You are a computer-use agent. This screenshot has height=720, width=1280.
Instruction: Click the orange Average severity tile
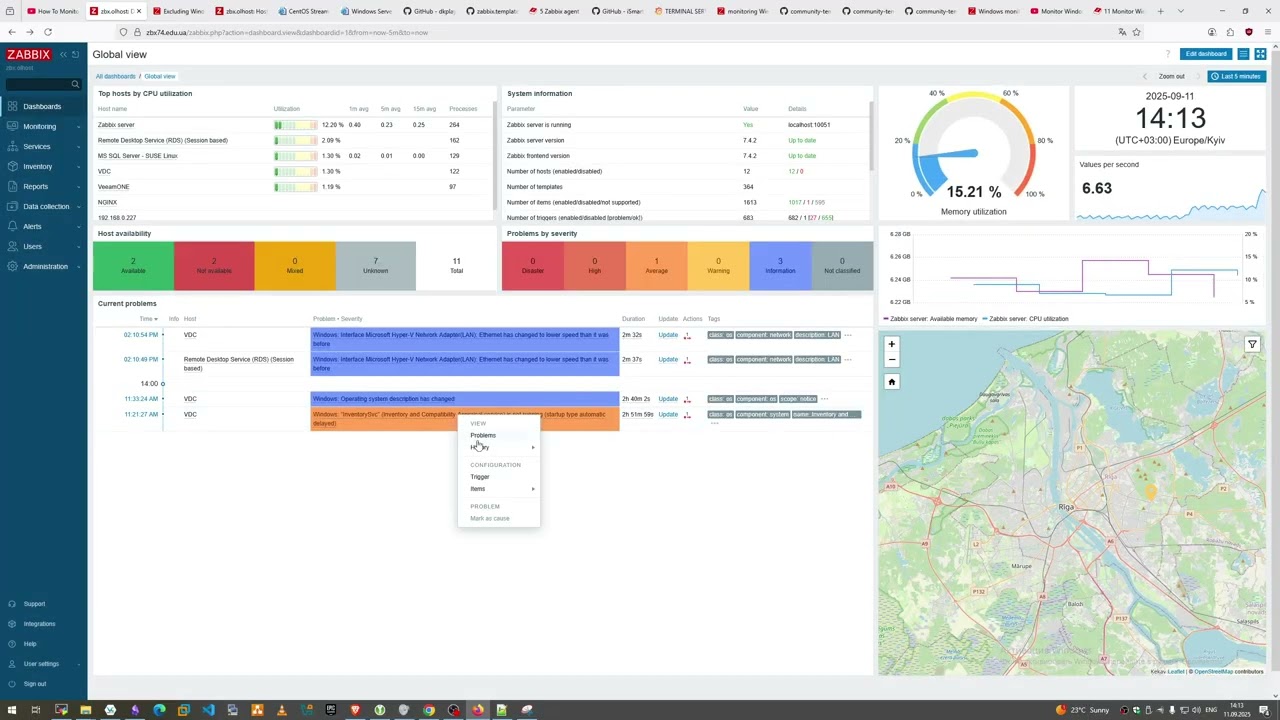(x=656, y=266)
